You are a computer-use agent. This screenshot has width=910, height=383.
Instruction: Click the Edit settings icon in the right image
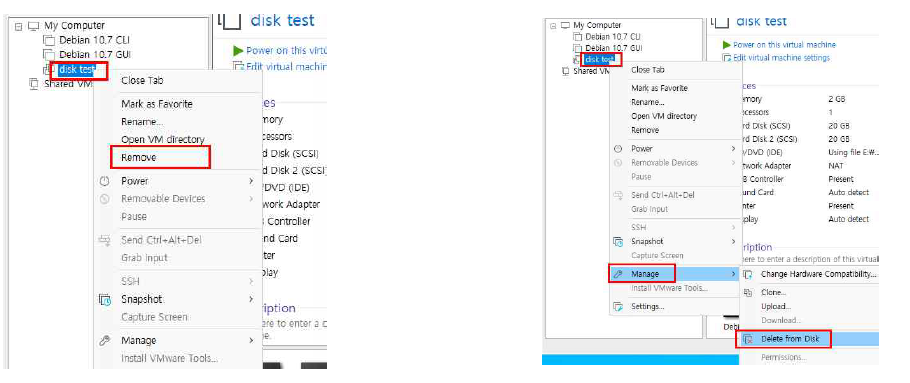point(727,58)
